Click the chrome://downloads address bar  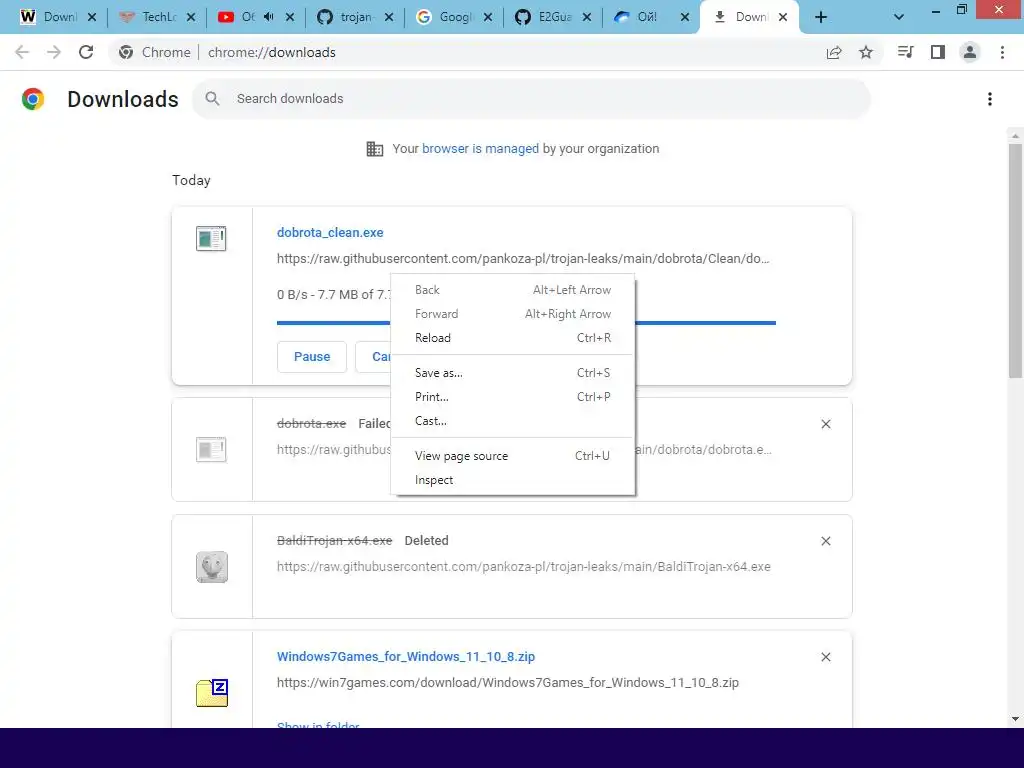[272, 52]
